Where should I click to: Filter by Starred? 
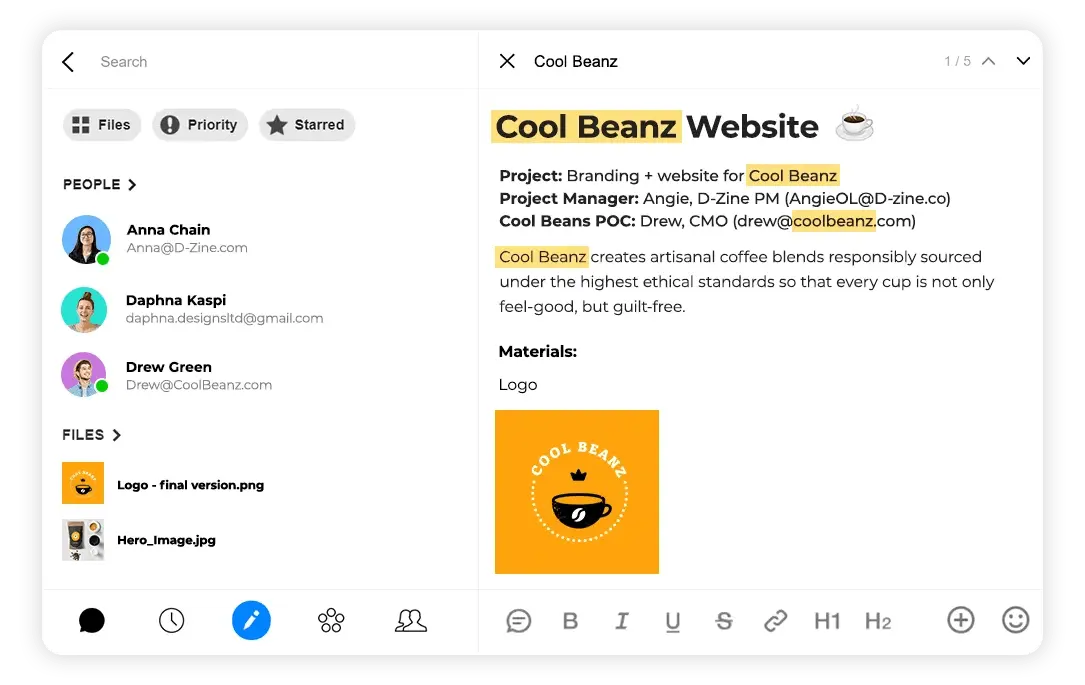click(307, 125)
